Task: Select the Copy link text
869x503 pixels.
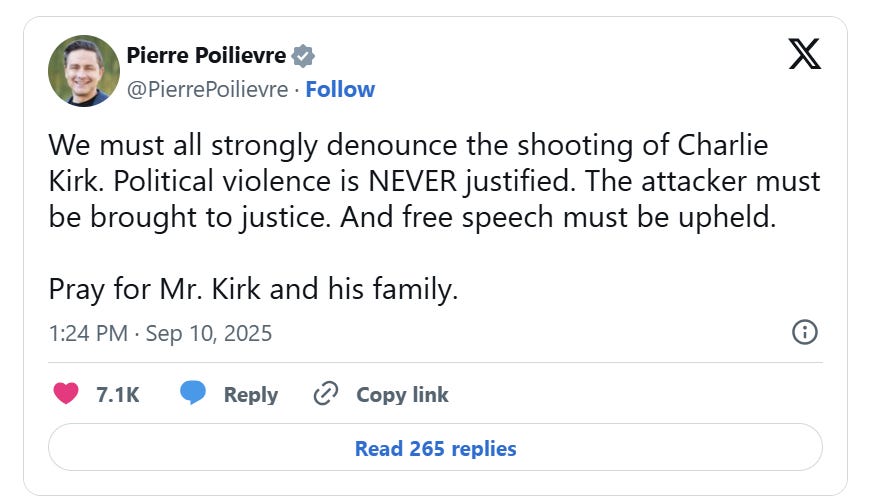Action: pos(402,395)
